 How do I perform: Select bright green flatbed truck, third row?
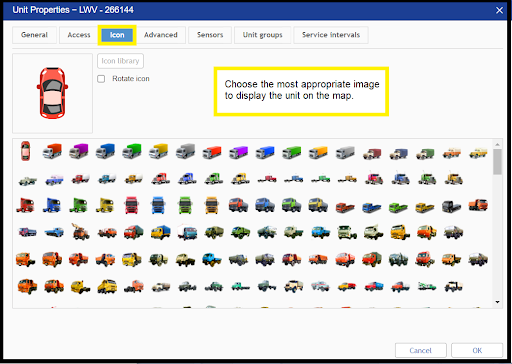click(x=398, y=207)
